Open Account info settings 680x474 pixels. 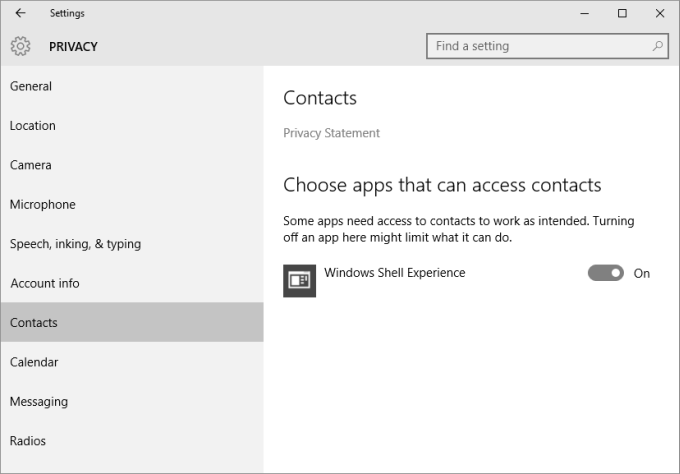(45, 283)
